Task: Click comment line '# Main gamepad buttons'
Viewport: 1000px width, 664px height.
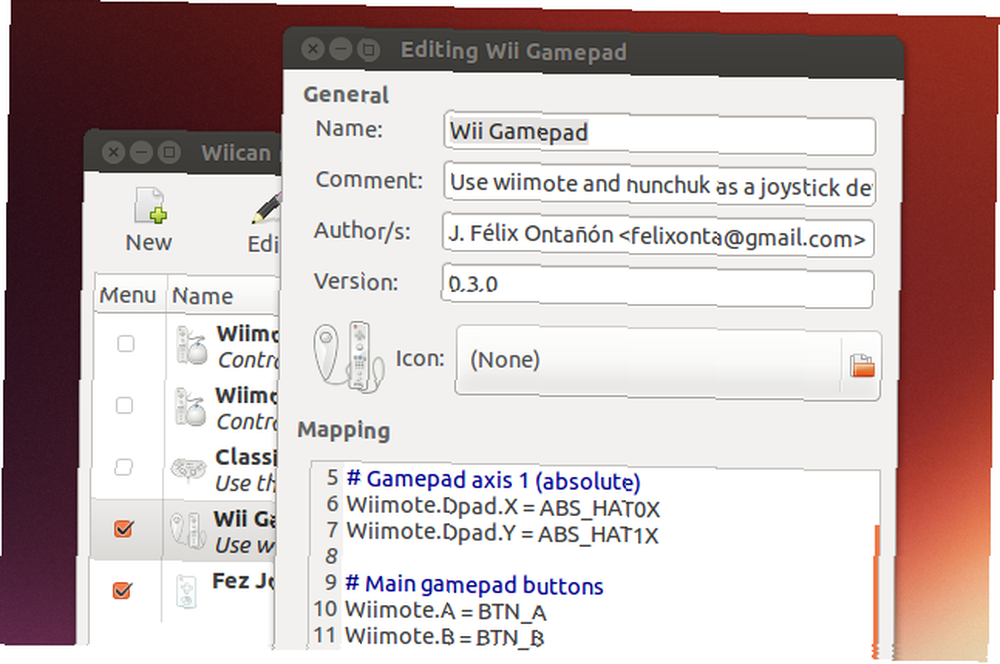Action: pyautogui.click(x=474, y=584)
